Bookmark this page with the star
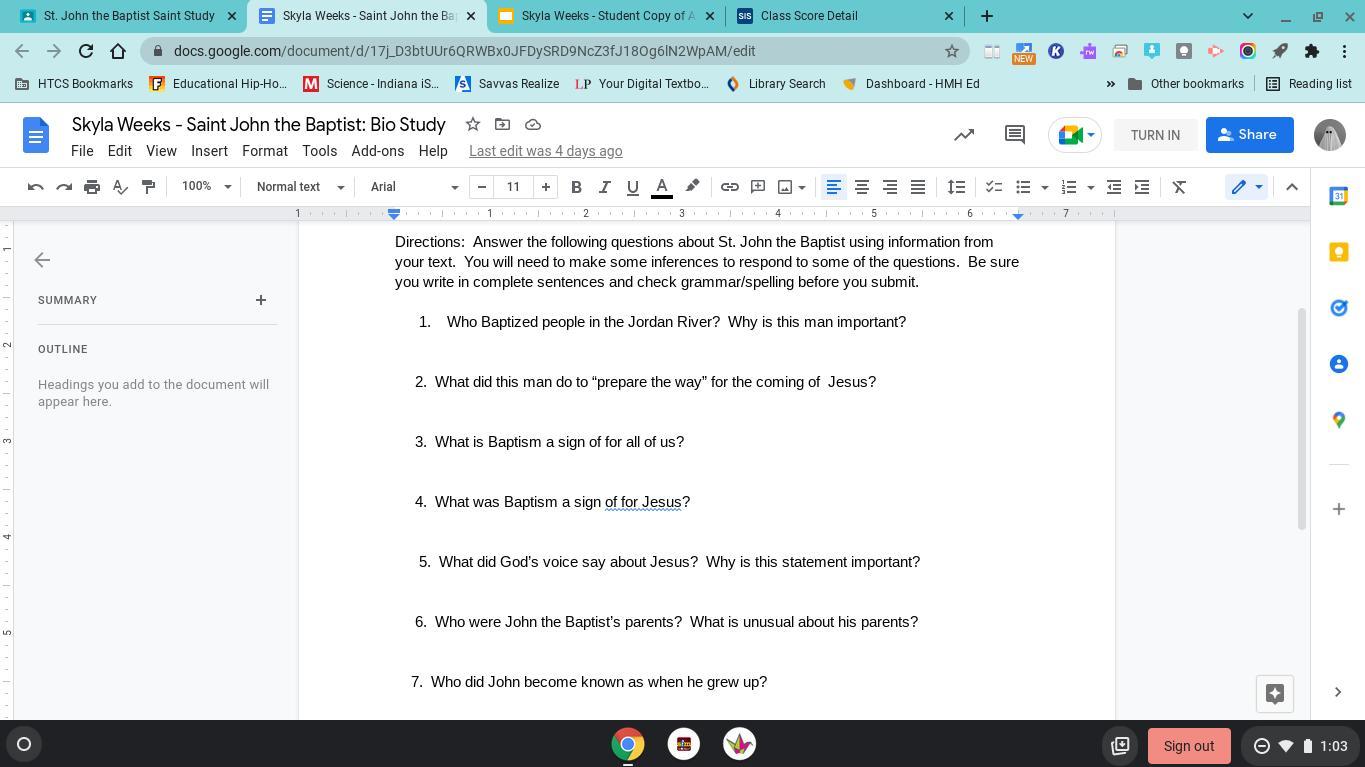 [x=952, y=51]
